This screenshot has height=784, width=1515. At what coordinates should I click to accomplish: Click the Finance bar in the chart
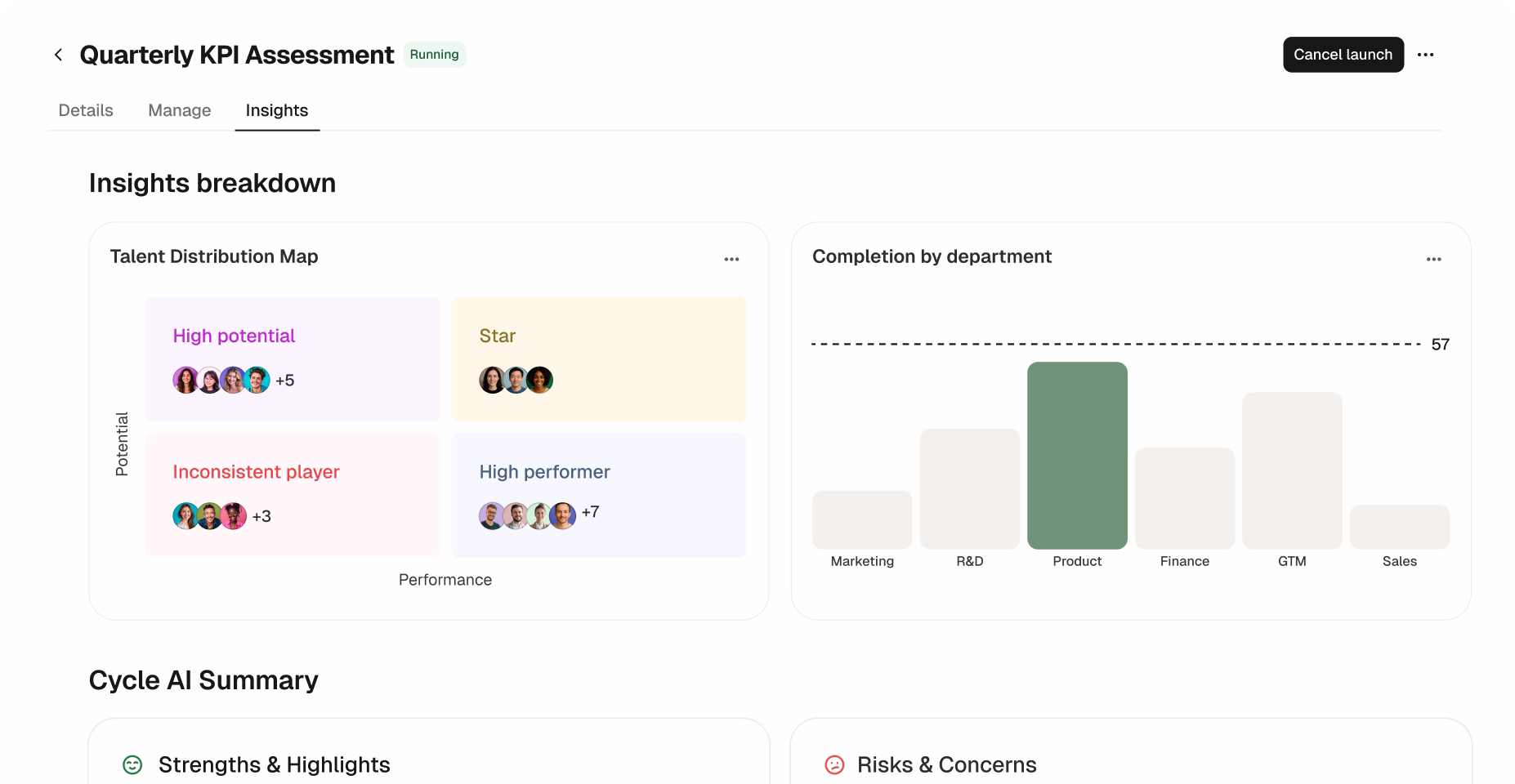[1185, 498]
